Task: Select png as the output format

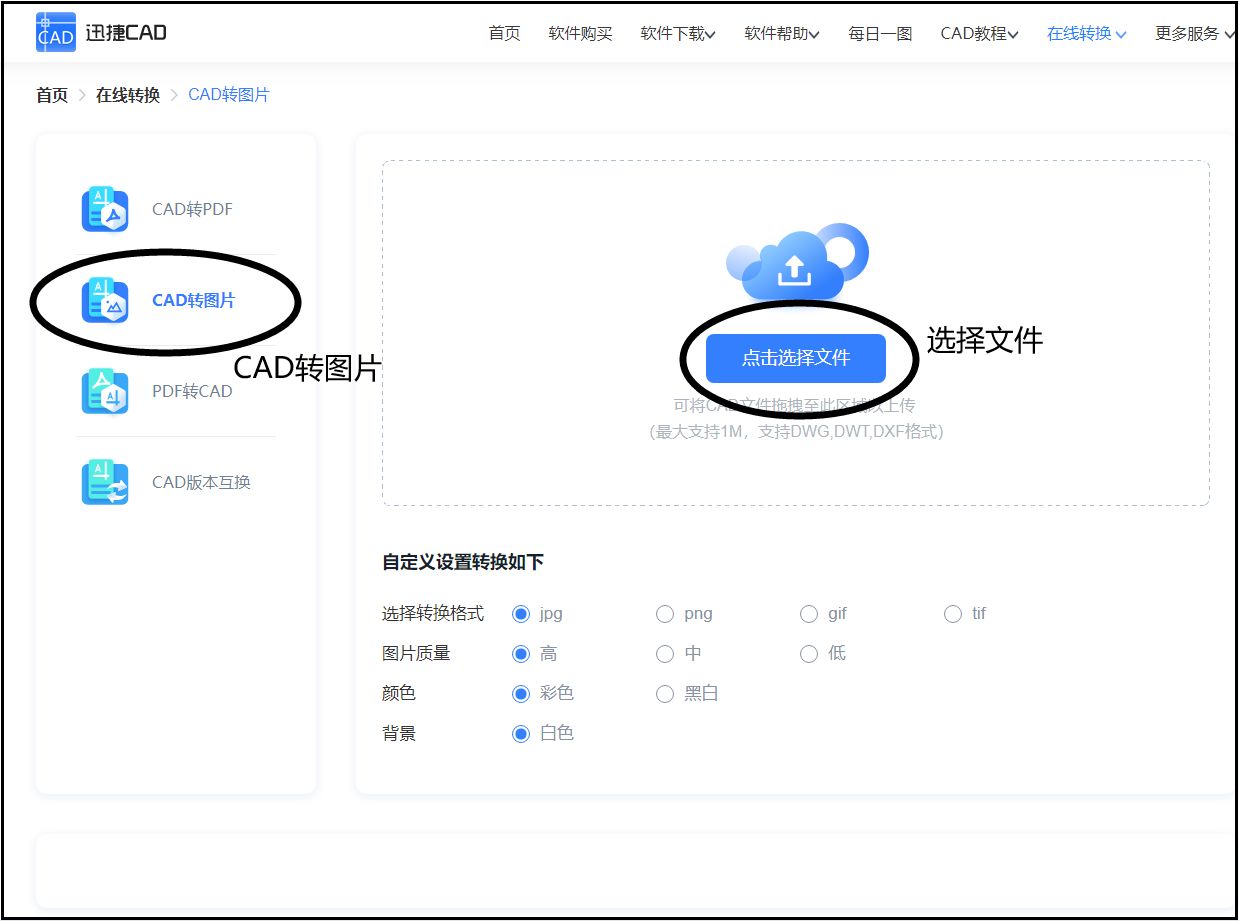Action: tap(665, 613)
